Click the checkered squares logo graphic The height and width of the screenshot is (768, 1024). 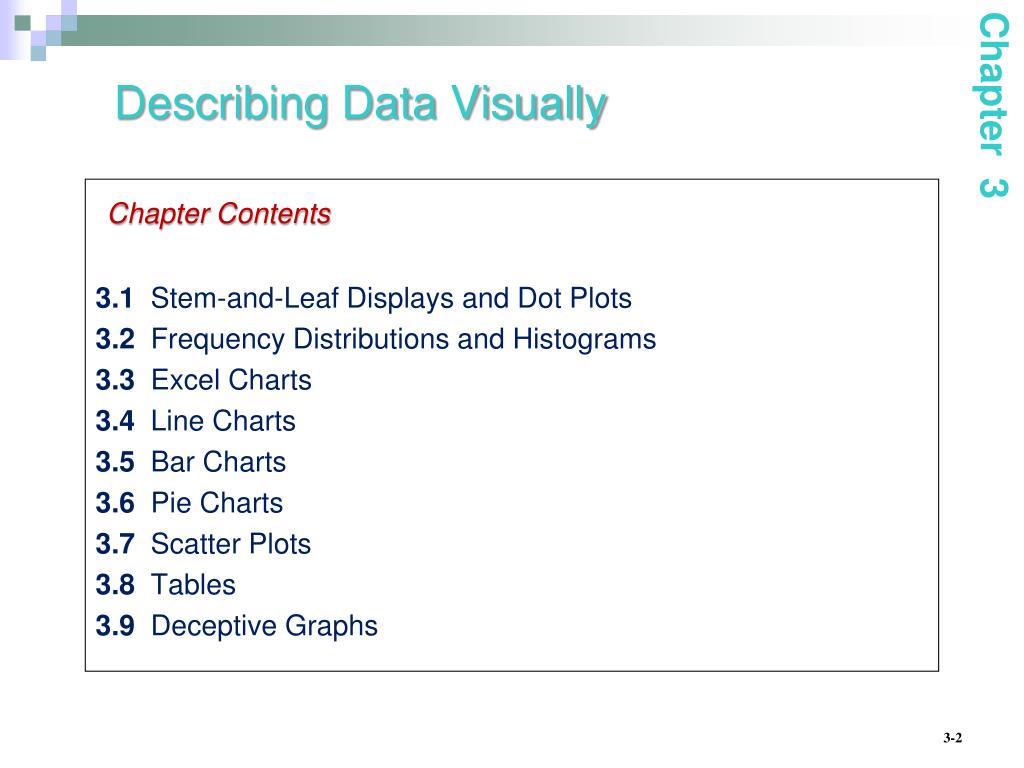[x=38, y=29]
